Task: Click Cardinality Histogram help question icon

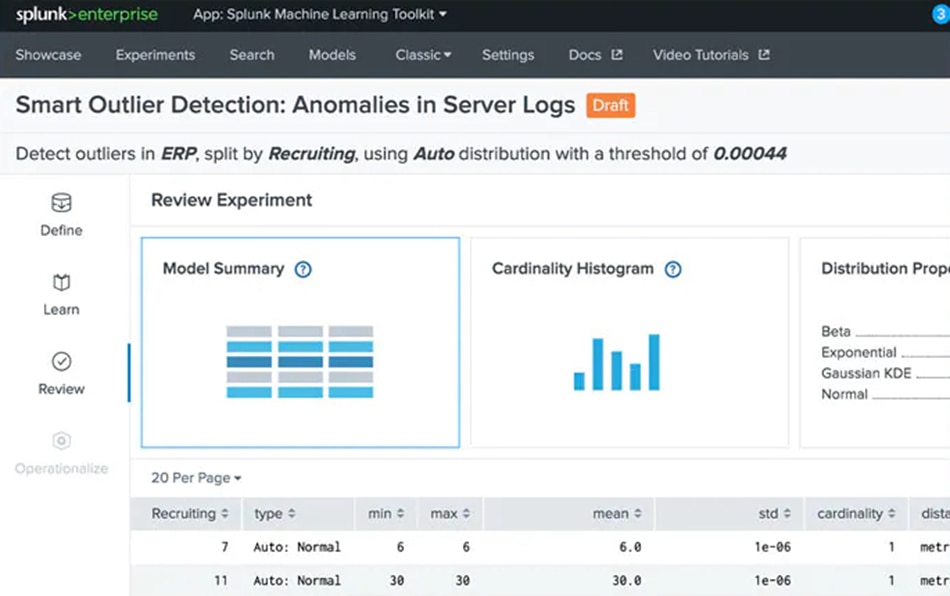Action: pos(673,269)
